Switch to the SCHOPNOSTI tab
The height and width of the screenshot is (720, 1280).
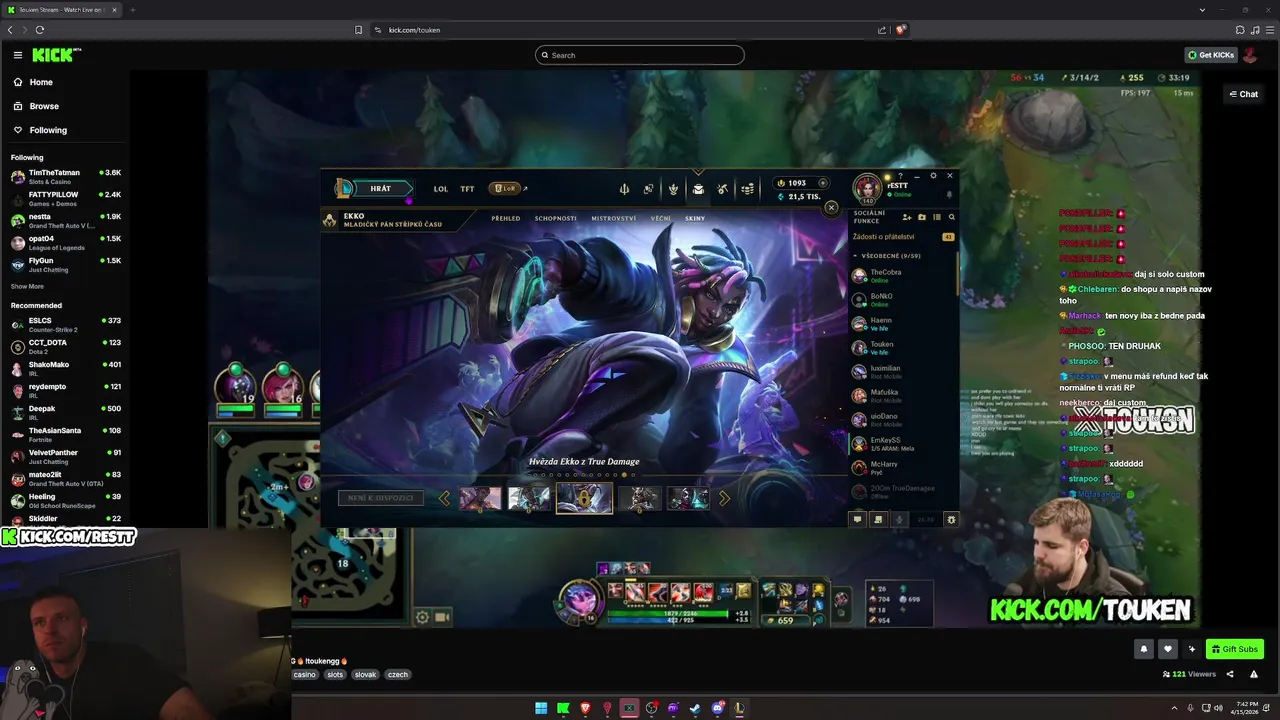[556, 218]
